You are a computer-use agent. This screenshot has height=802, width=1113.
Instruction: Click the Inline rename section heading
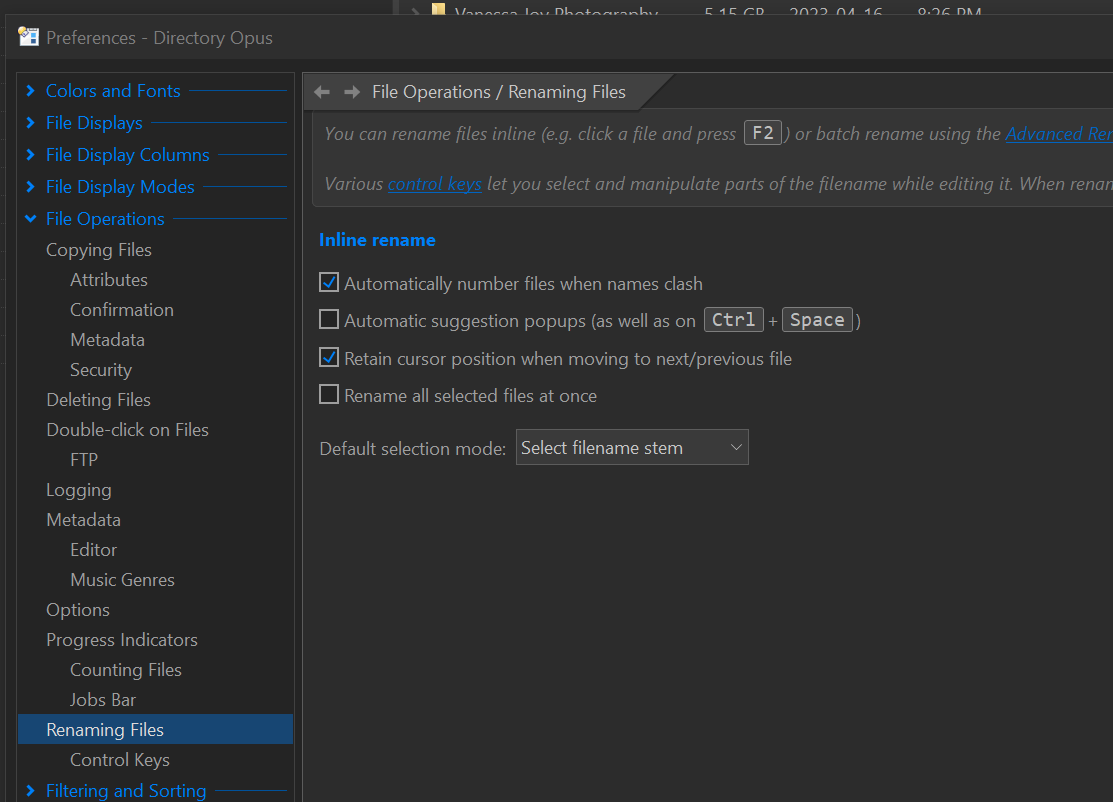[377, 240]
